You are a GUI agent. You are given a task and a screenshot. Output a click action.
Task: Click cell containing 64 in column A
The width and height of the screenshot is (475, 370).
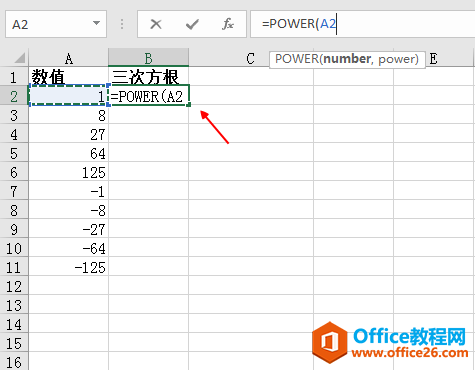point(69,153)
